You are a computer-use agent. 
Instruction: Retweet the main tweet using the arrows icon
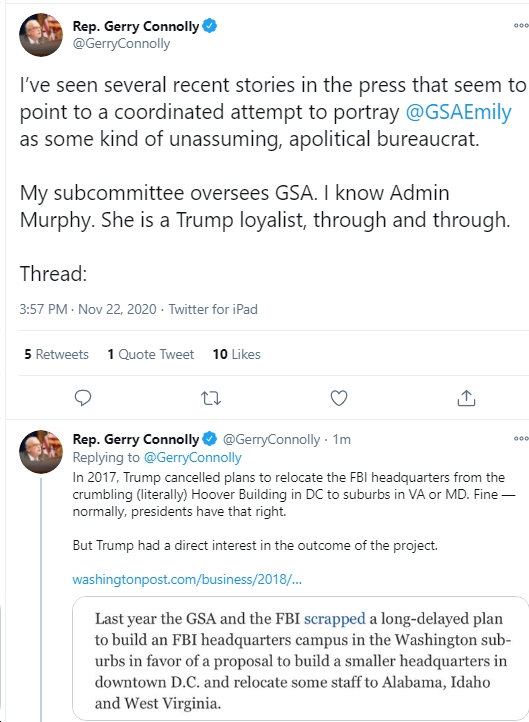click(211, 398)
